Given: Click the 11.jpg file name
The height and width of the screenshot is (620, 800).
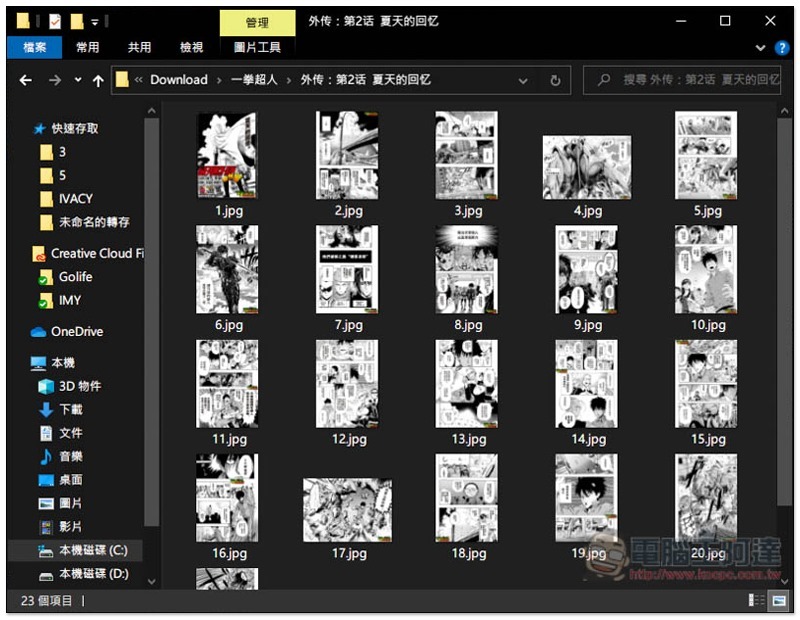Looking at the screenshot, I should pos(230,439).
